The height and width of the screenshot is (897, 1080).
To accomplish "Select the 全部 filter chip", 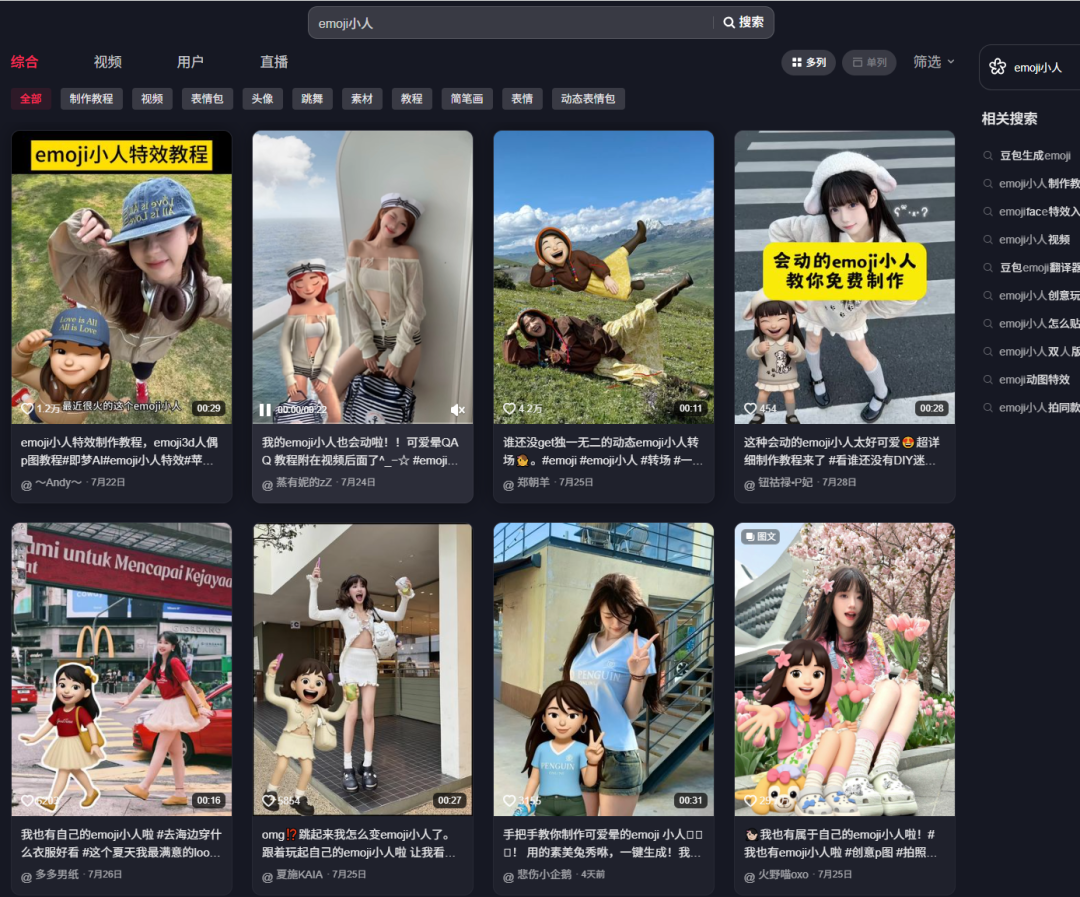I will pyautogui.click(x=31, y=99).
